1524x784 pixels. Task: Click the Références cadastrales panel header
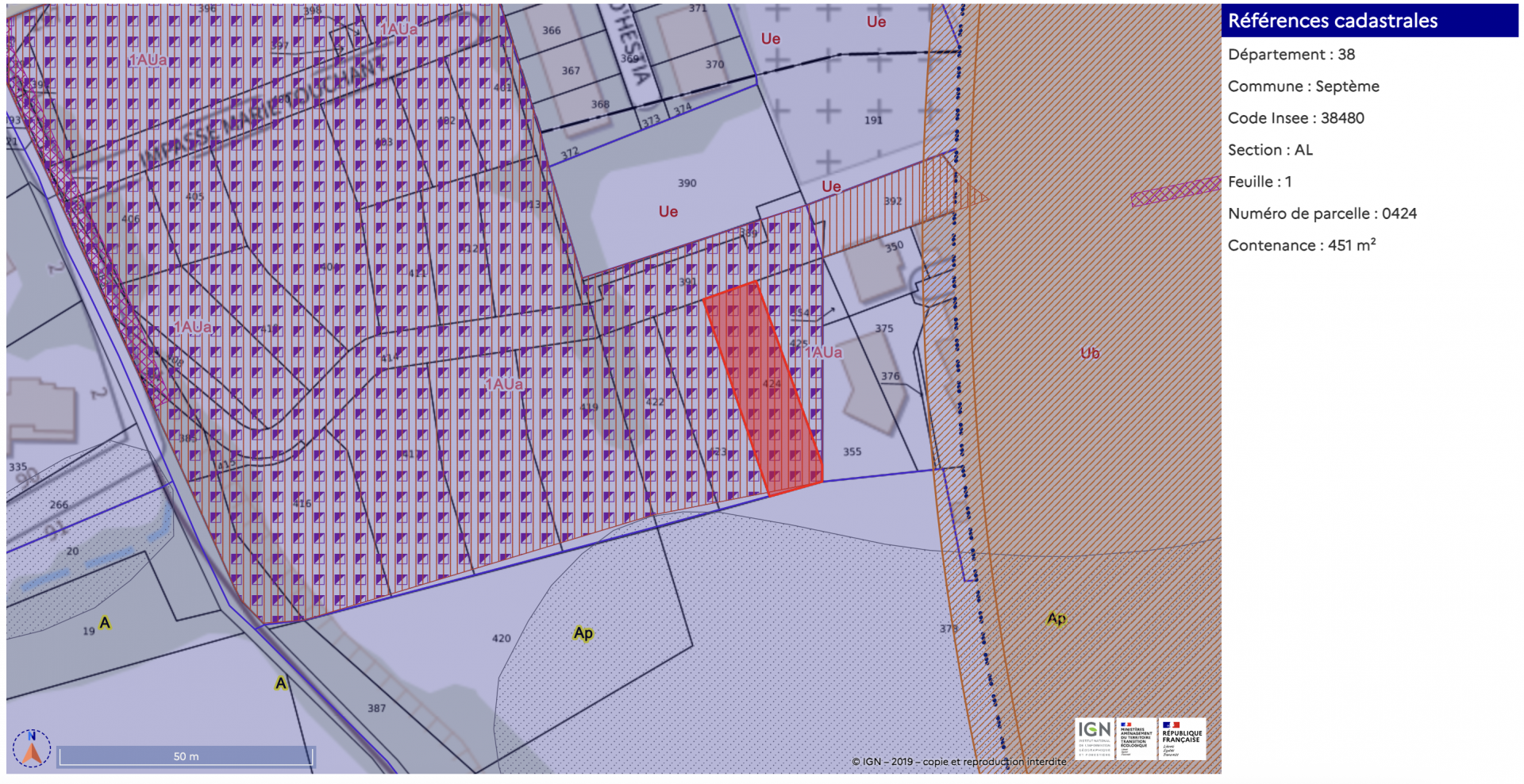click(x=1369, y=21)
